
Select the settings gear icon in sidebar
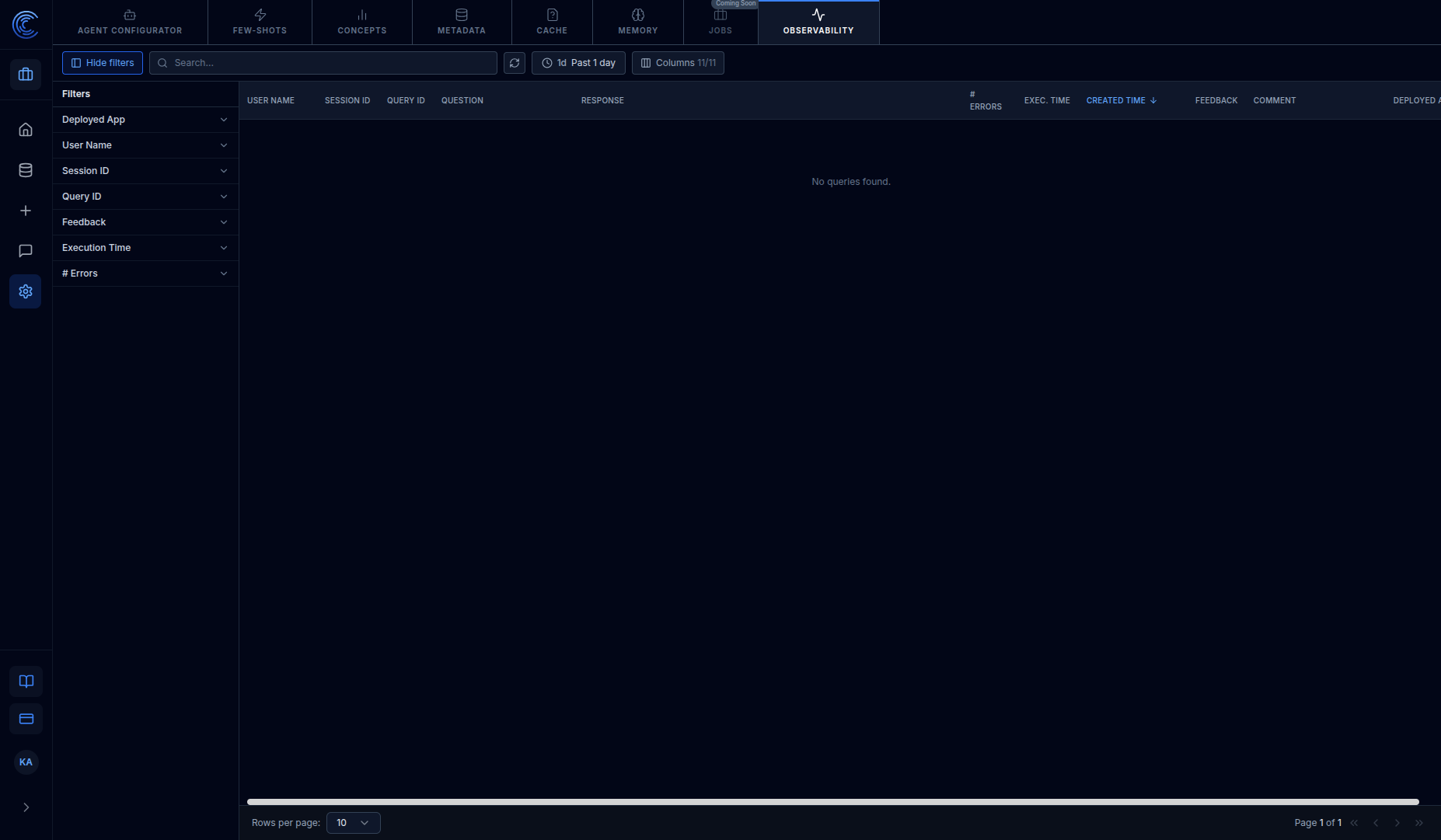click(26, 291)
